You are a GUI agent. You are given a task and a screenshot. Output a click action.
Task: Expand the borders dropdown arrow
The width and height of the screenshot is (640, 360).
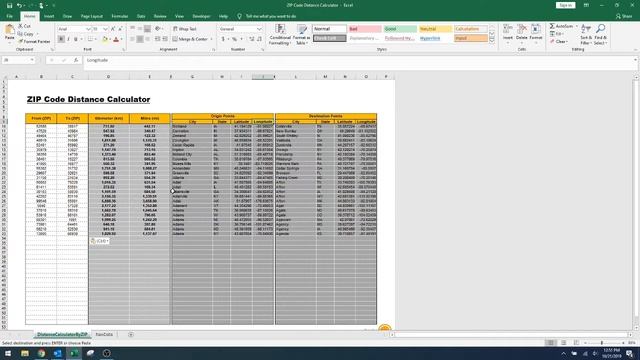tap(96, 39)
